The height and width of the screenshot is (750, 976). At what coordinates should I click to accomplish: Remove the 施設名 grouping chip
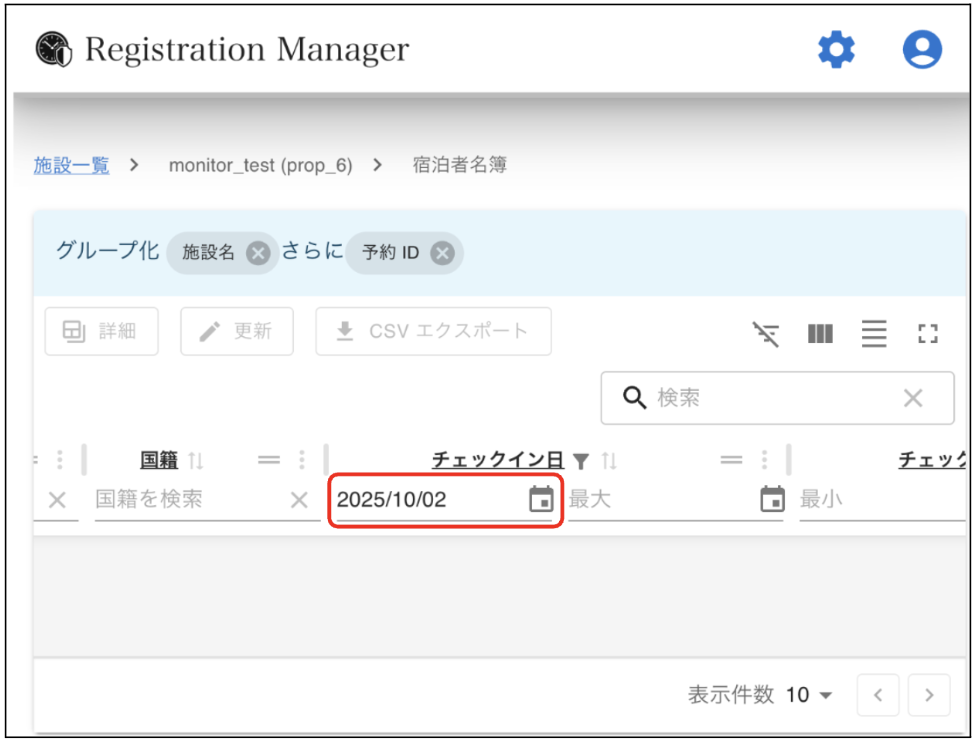pos(258,253)
